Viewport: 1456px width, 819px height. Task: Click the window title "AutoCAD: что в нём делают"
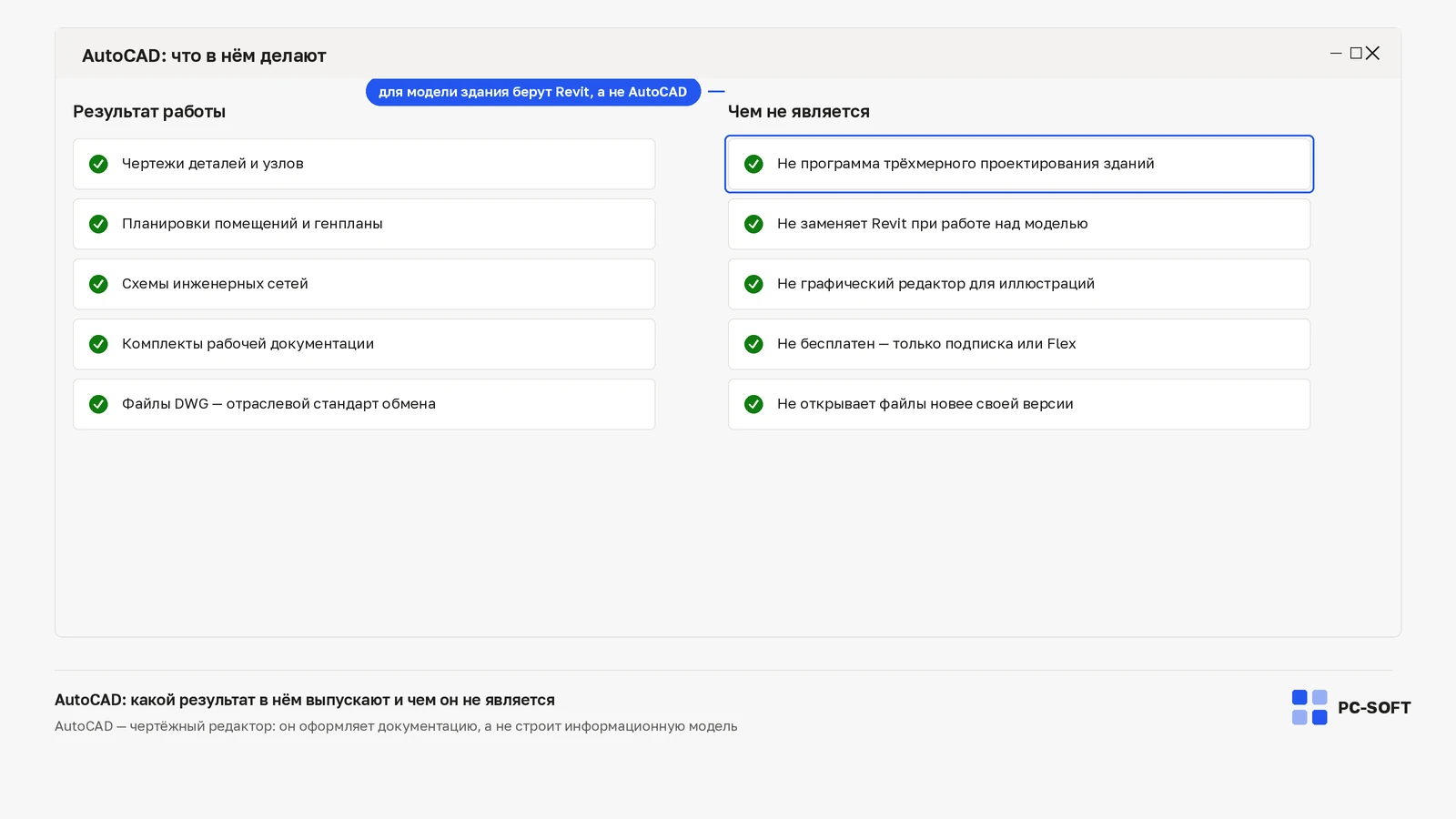(204, 56)
